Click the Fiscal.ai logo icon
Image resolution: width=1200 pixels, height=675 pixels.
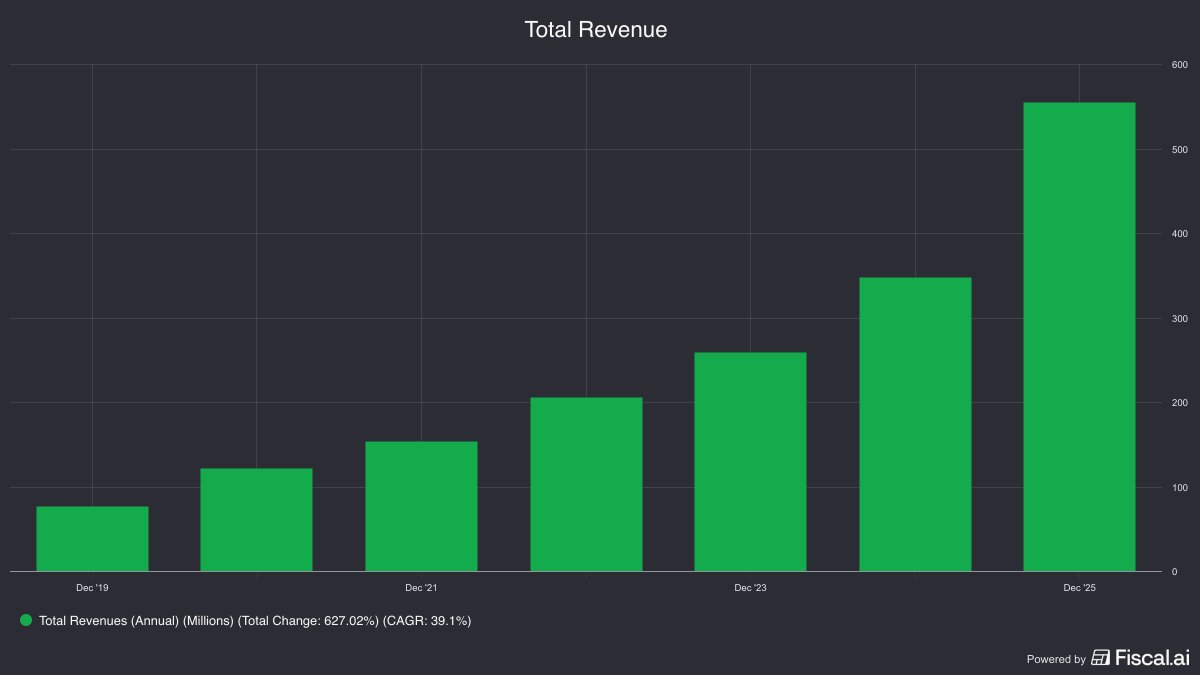(x=1100, y=658)
